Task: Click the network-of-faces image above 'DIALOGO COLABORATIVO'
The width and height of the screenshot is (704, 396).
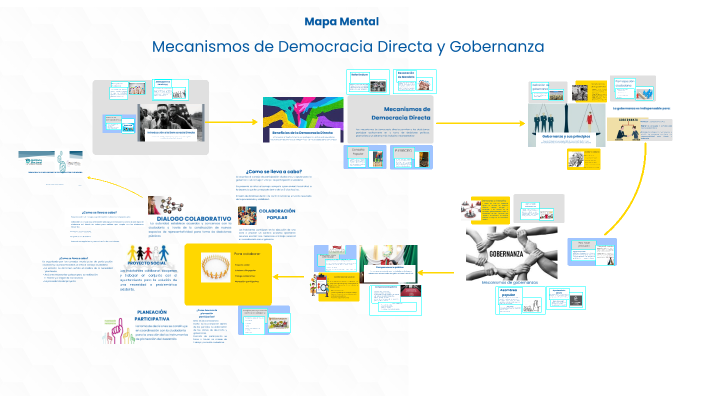Action: pyautogui.click(x=165, y=205)
